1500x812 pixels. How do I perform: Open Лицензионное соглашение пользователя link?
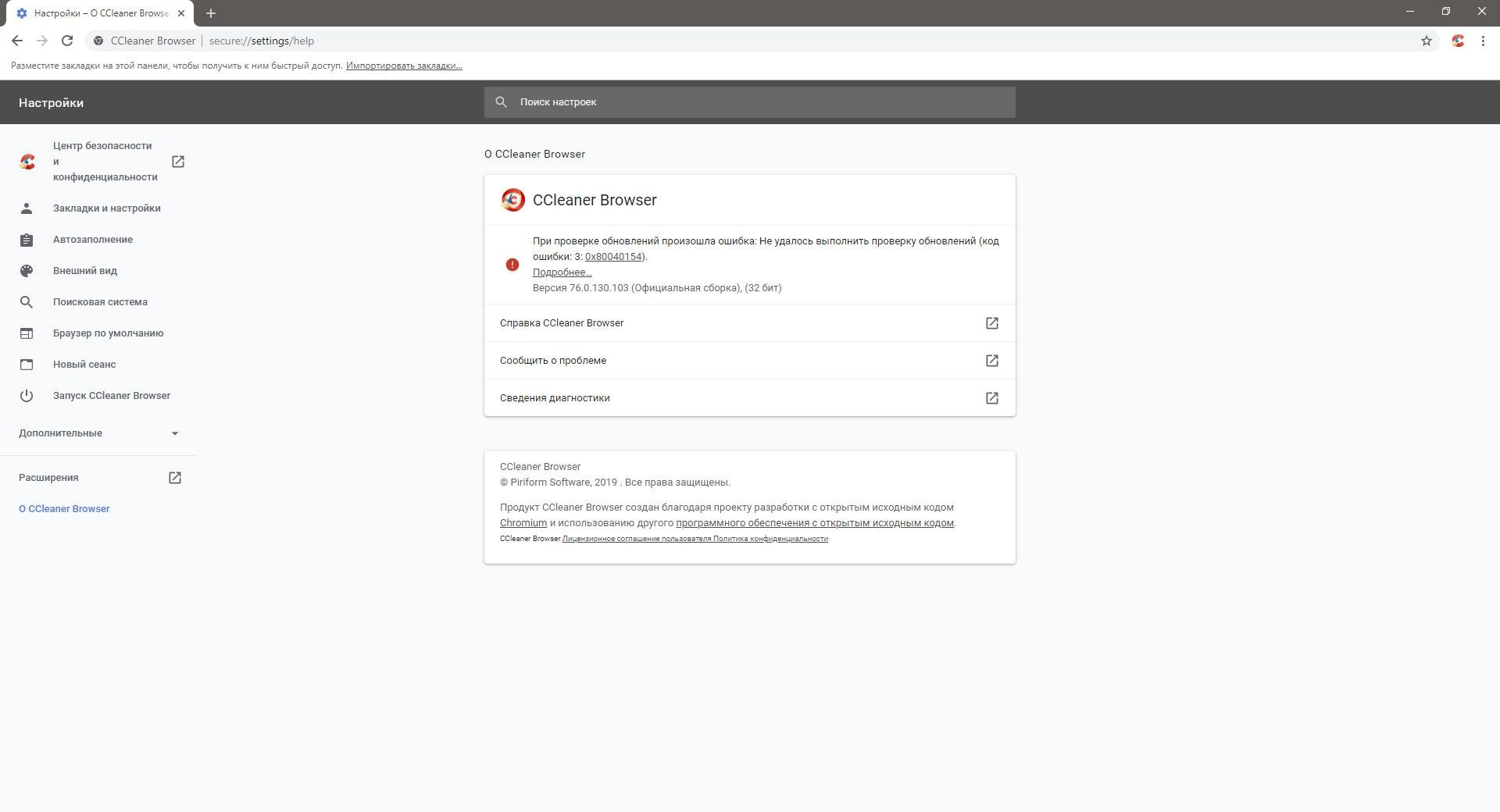[x=637, y=539]
